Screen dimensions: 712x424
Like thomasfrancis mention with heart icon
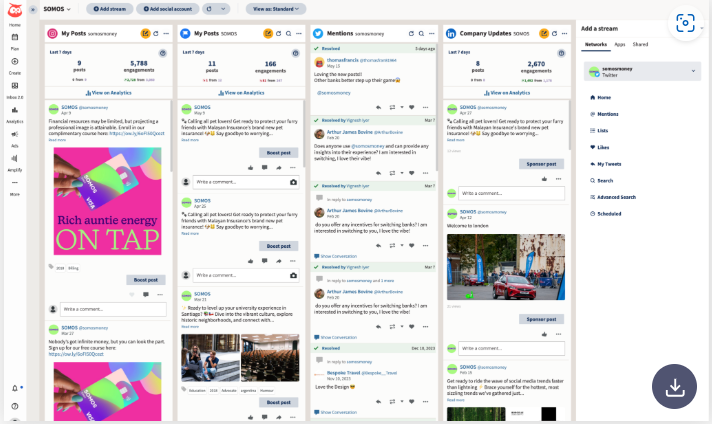pos(411,108)
